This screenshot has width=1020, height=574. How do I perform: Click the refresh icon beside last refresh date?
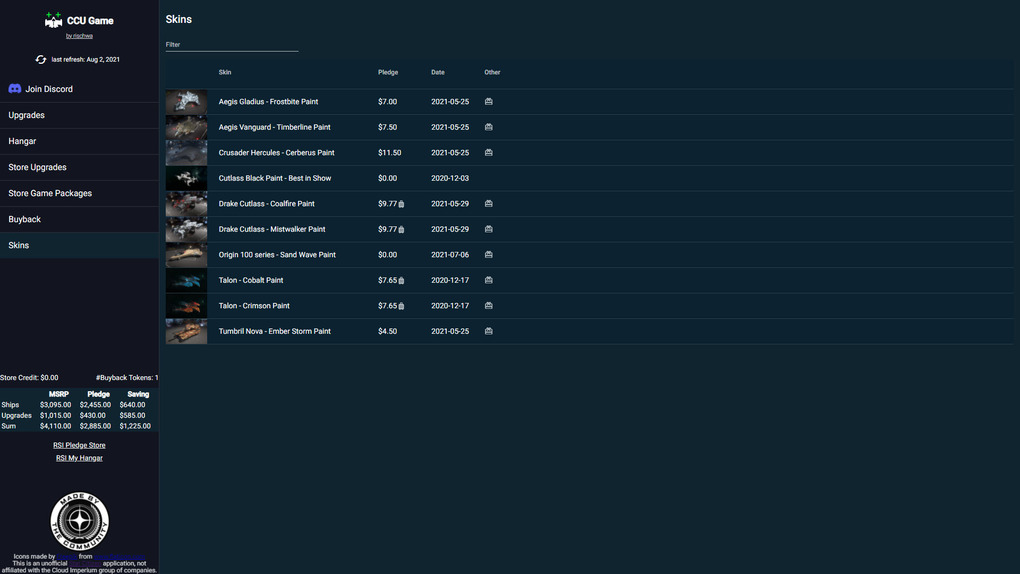(x=41, y=60)
